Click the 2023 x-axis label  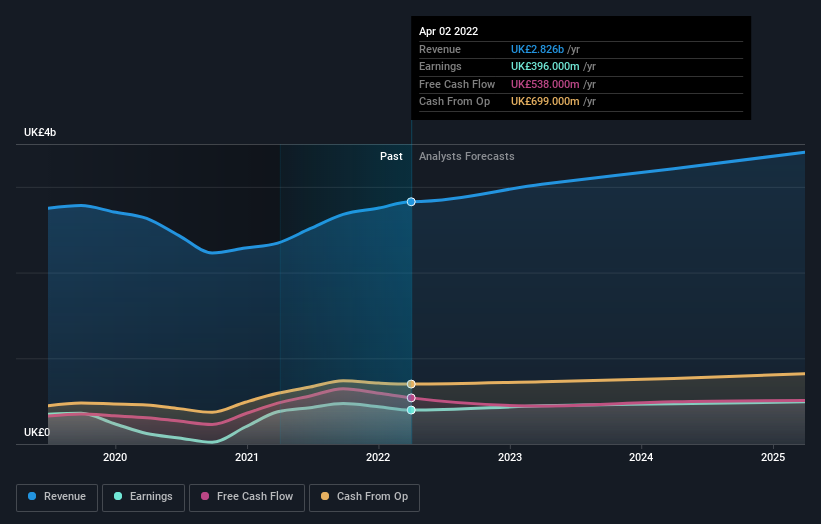click(x=509, y=457)
